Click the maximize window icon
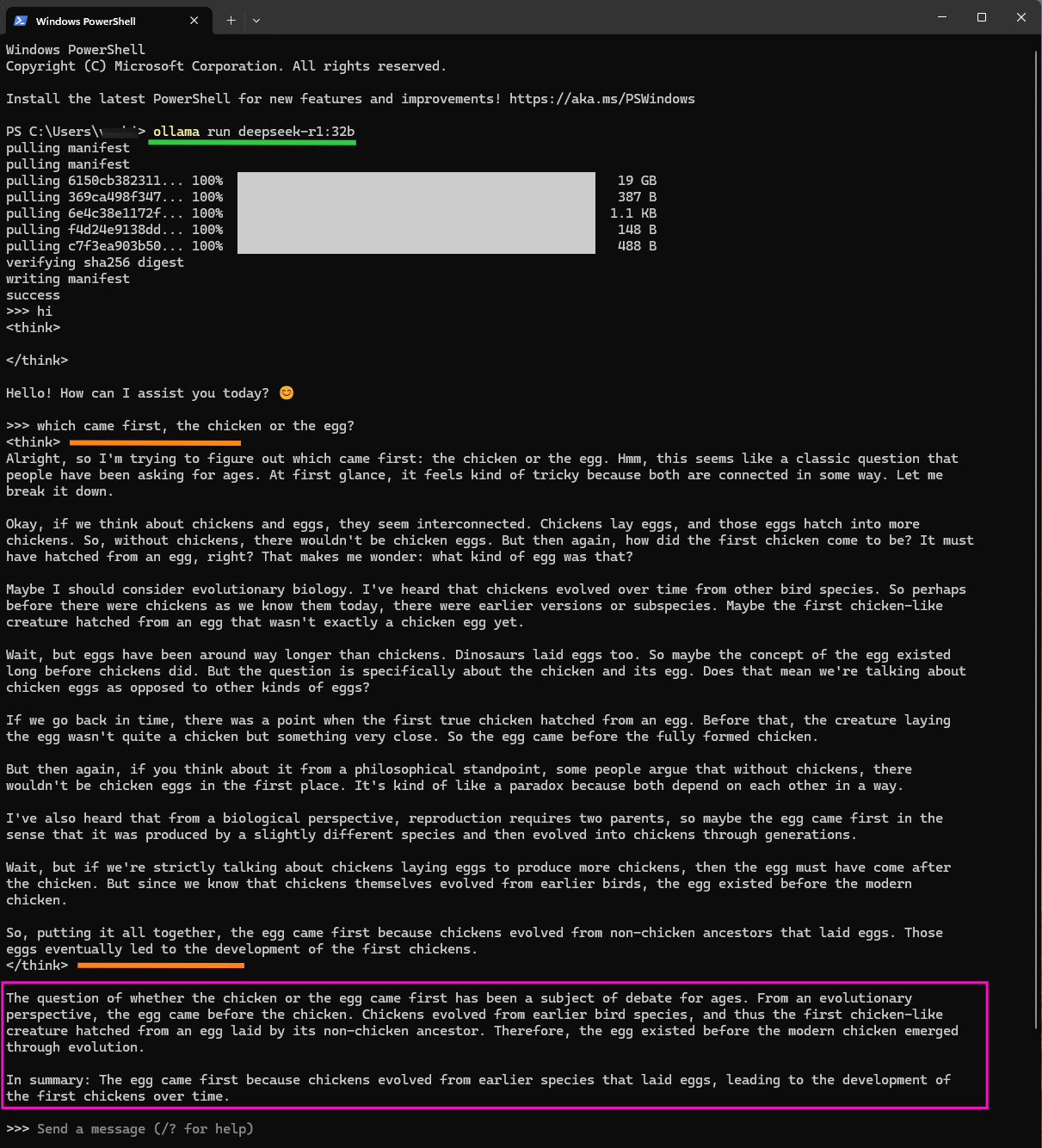 click(981, 17)
